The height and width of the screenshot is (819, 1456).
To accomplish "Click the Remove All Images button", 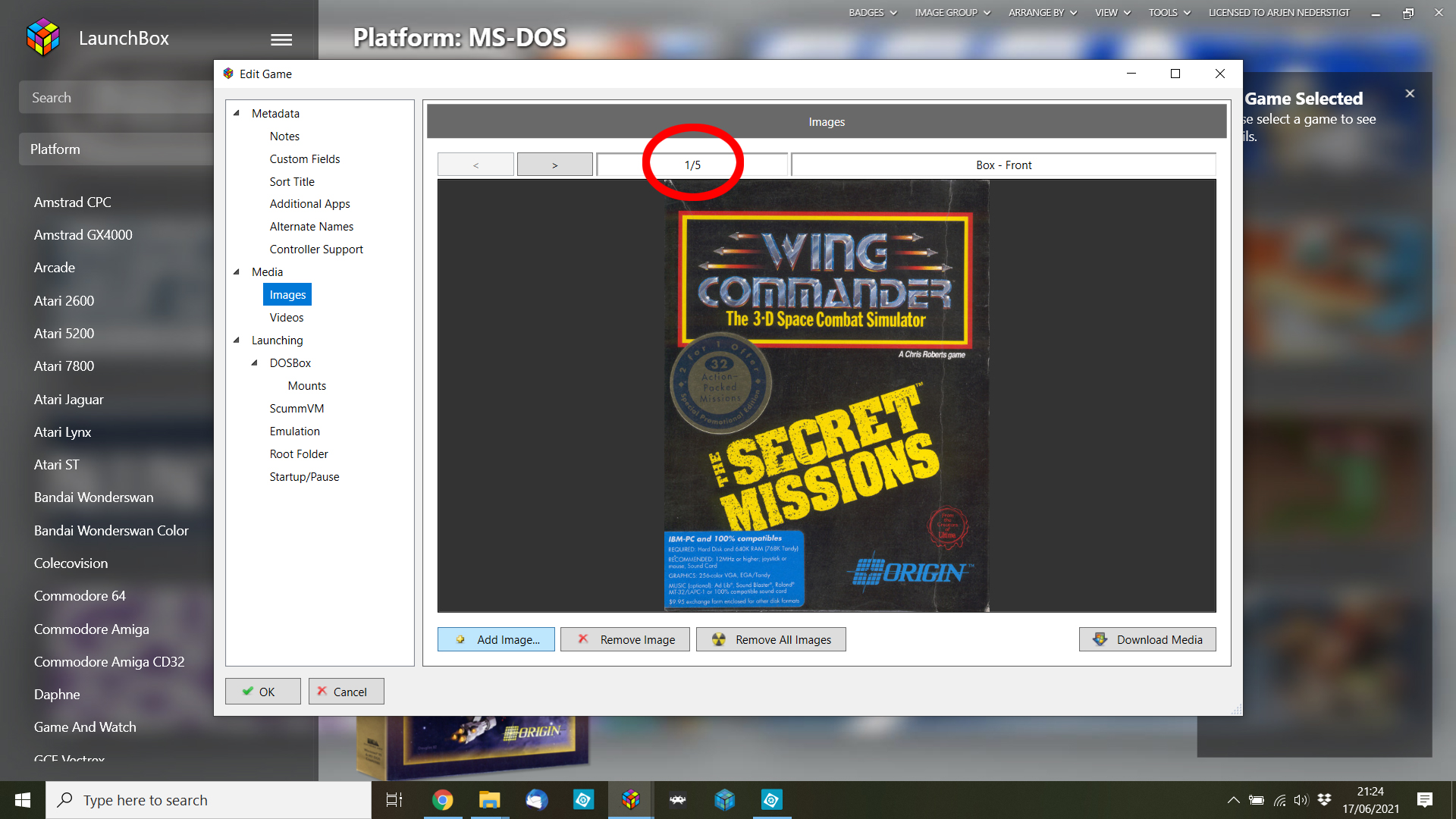I will 770,639.
